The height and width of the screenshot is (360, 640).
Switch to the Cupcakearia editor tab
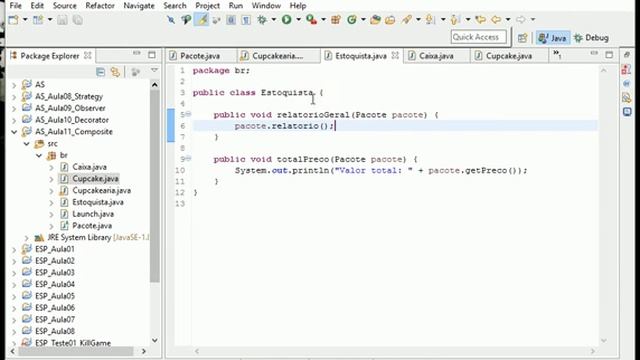tap(278, 56)
